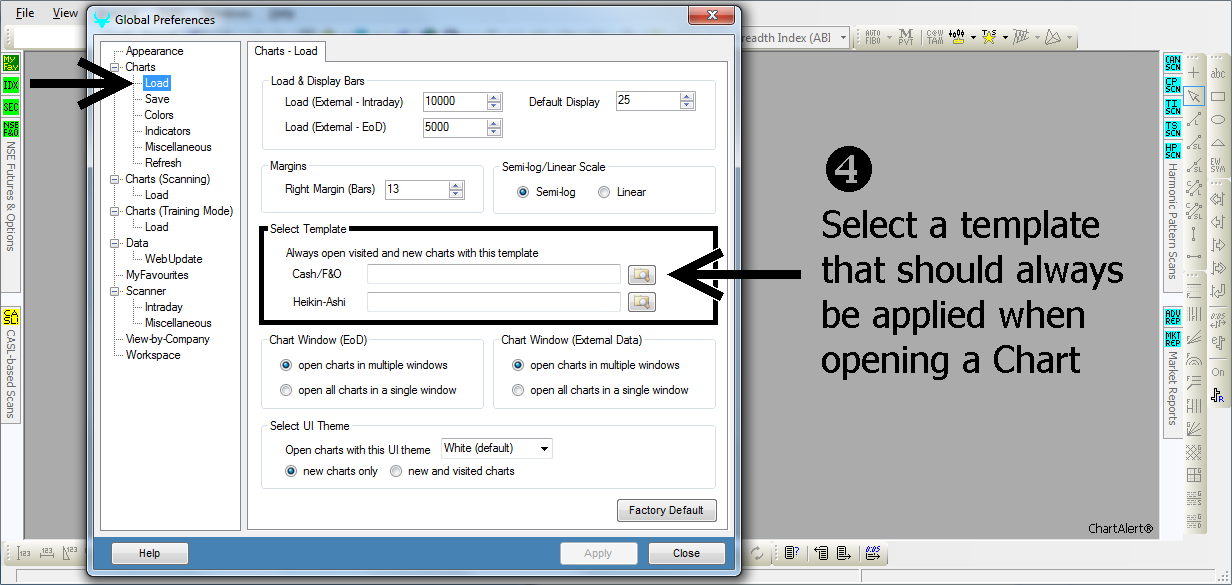
Task: Choose External Data open all charts in single window
Action: click(518, 390)
